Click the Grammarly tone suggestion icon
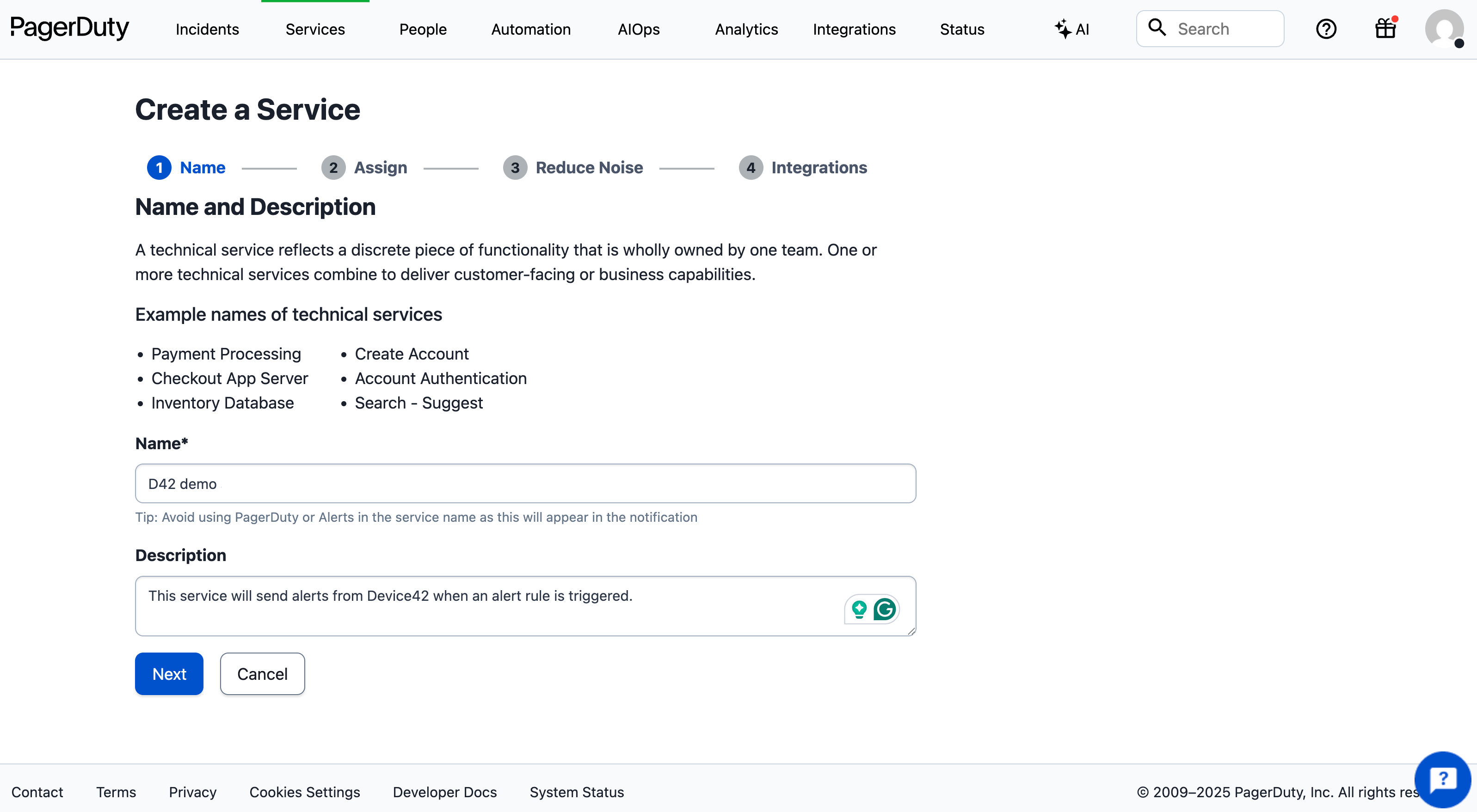This screenshot has width=1477, height=812. (x=858, y=609)
